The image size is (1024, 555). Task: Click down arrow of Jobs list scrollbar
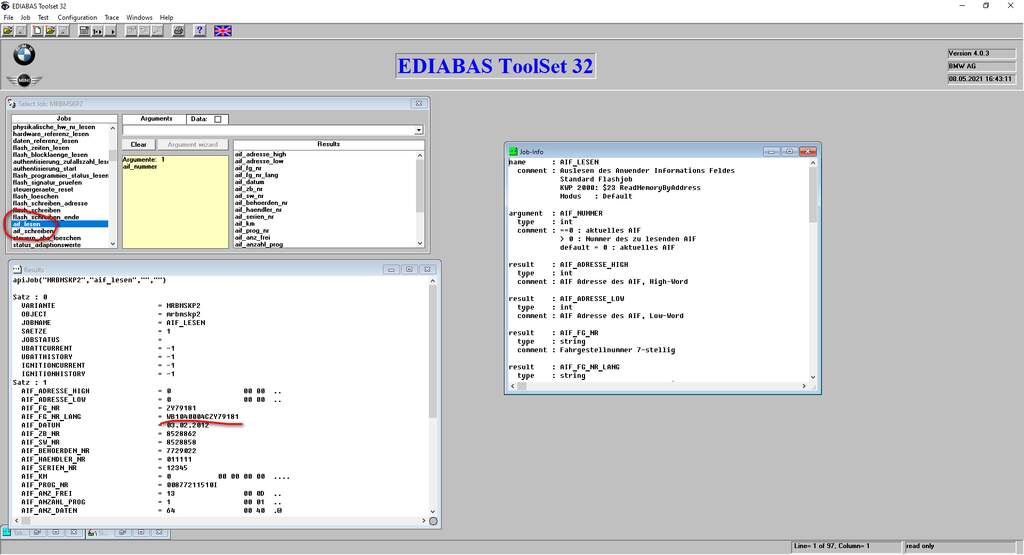(x=113, y=243)
